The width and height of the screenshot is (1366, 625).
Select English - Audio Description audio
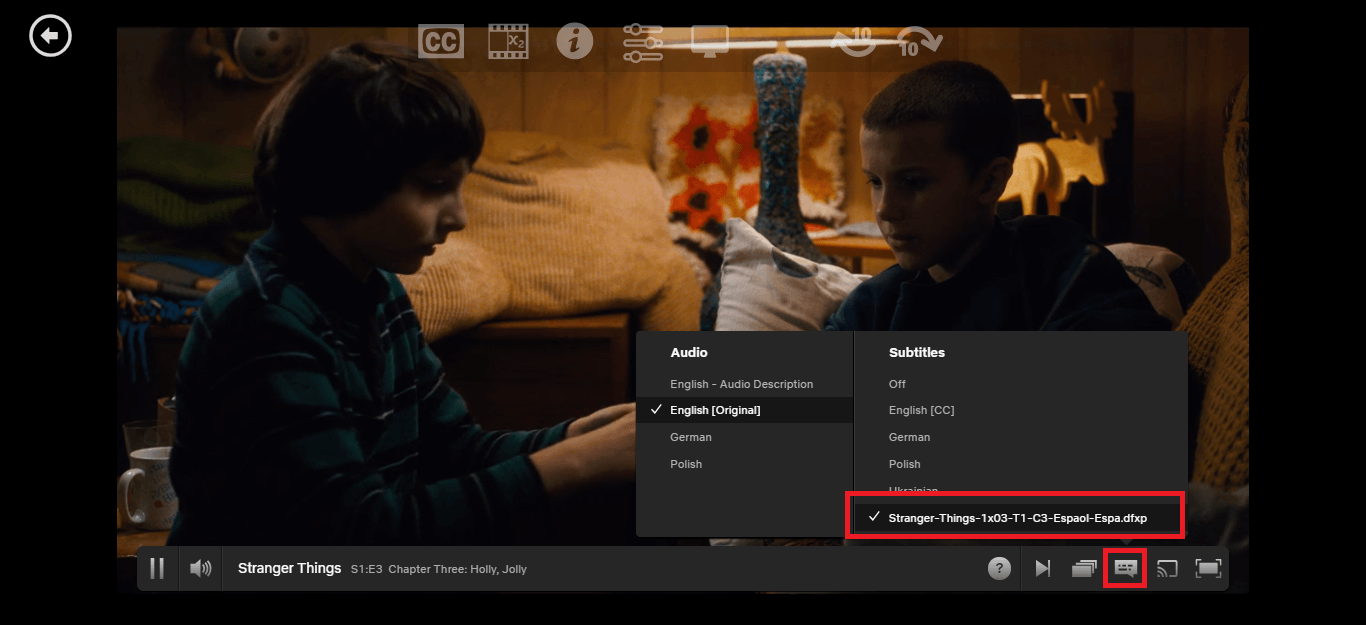[x=744, y=384]
